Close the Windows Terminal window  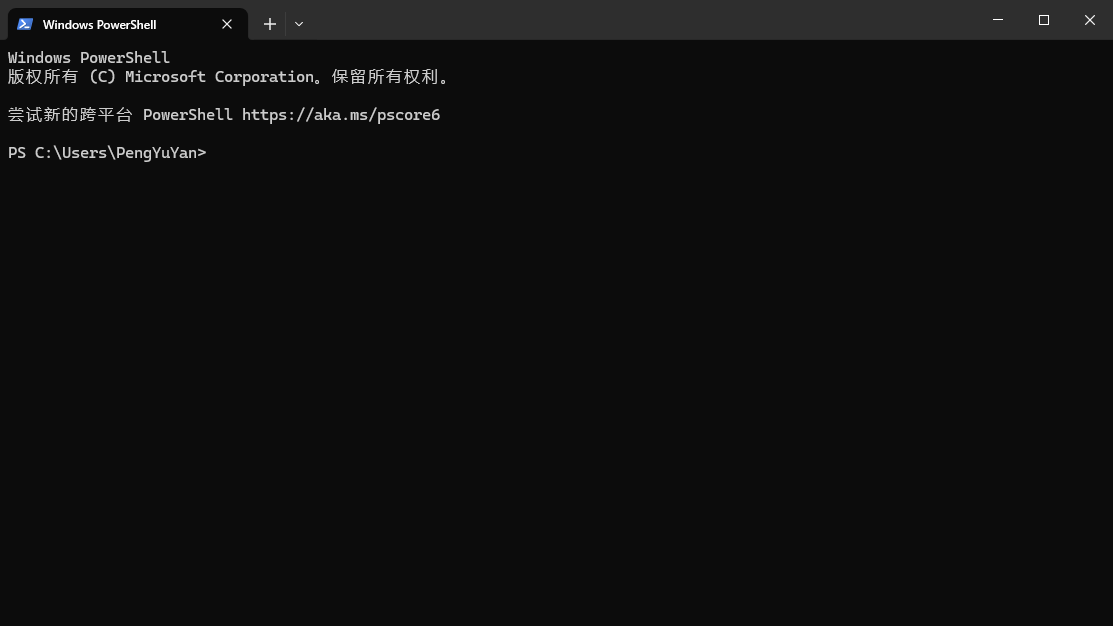[1090, 20]
